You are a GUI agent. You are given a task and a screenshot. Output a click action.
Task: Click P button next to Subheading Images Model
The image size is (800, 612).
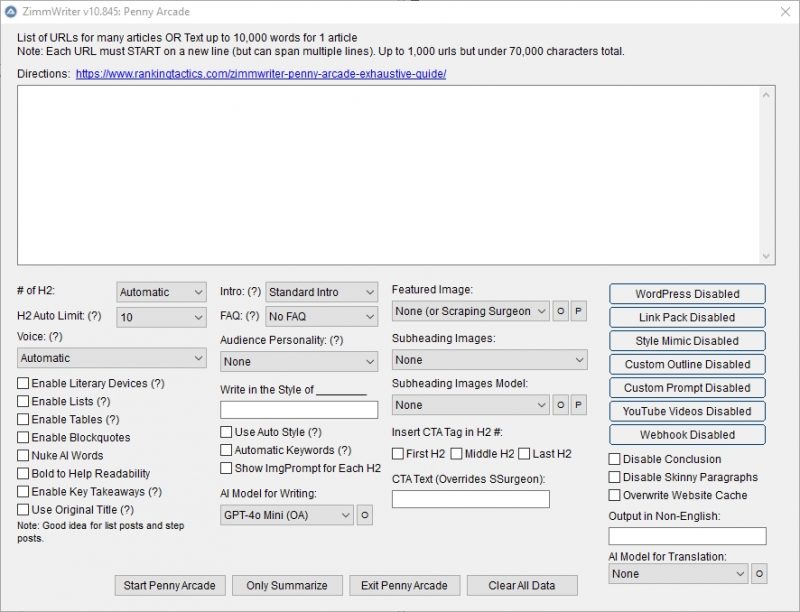pyautogui.click(x=578, y=406)
